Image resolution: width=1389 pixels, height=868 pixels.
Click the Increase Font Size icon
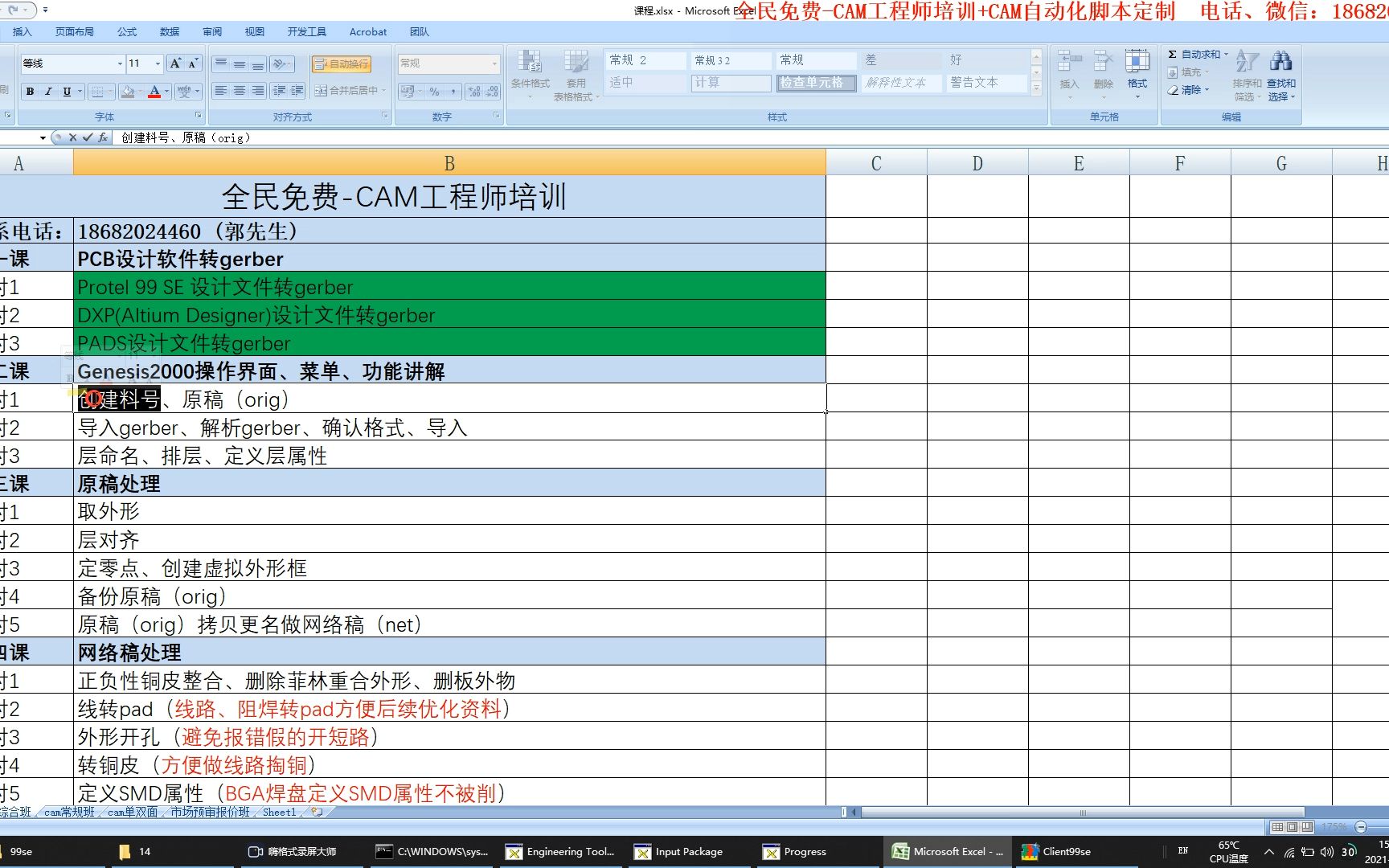pyautogui.click(x=174, y=62)
